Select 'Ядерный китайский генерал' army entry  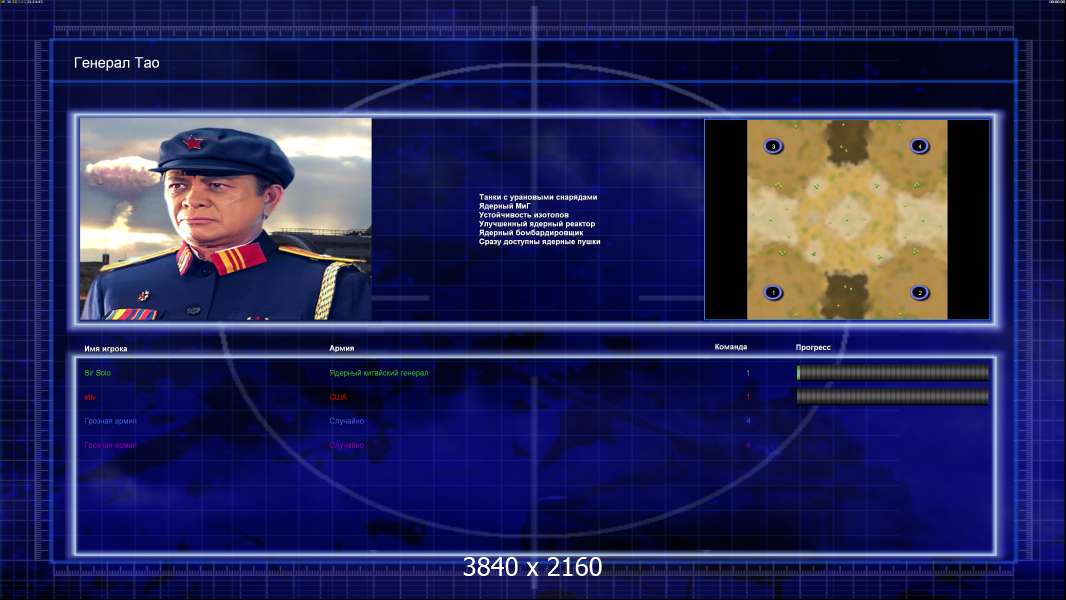379,373
